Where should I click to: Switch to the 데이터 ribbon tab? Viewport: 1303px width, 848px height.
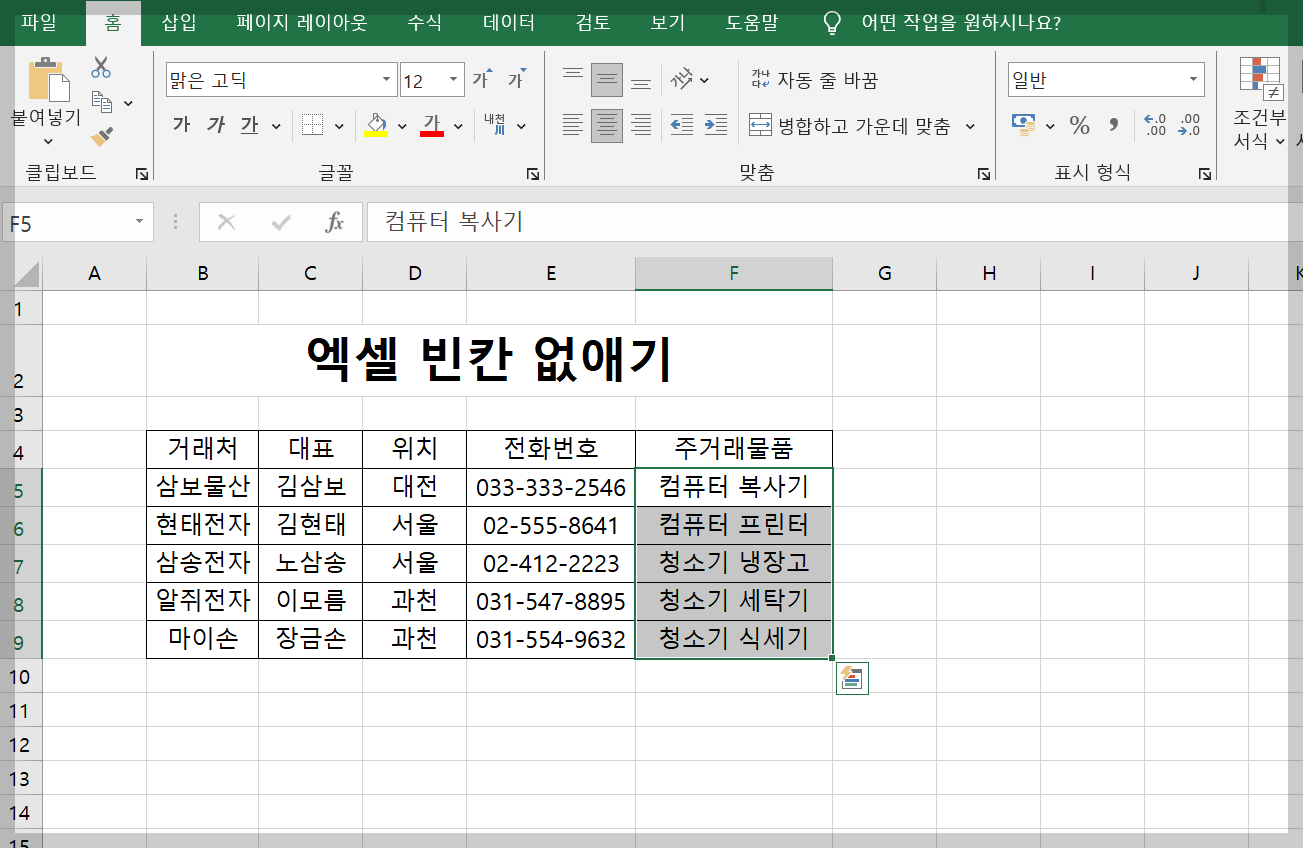(507, 20)
